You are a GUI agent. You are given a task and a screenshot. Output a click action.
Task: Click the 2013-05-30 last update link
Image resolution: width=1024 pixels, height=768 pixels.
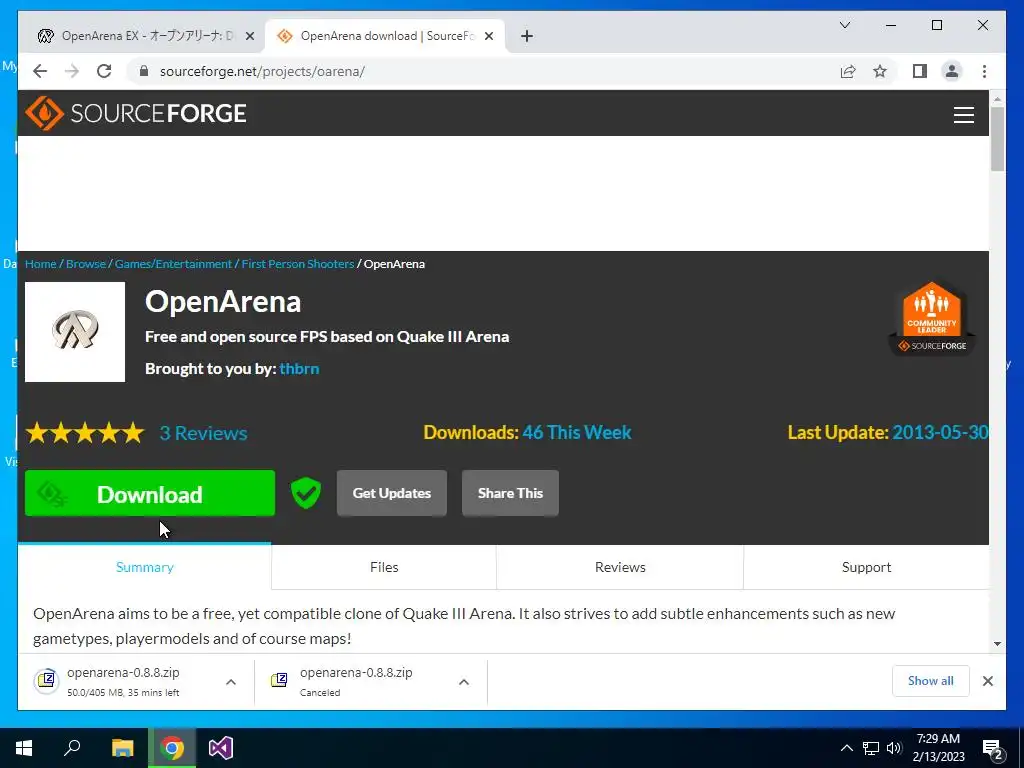pos(940,432)
